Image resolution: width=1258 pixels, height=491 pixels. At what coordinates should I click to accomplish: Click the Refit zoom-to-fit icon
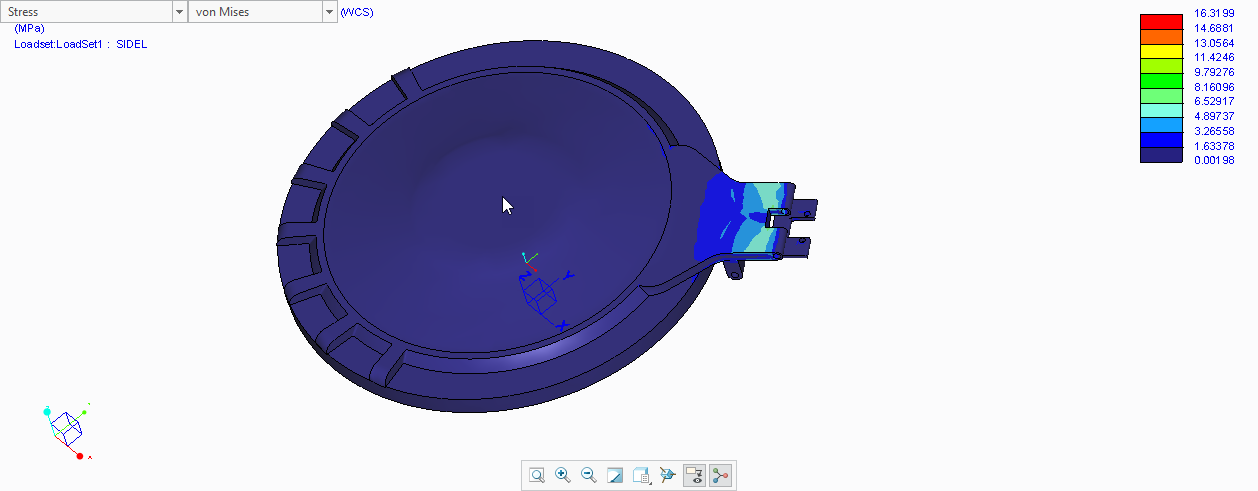point(537,476)
